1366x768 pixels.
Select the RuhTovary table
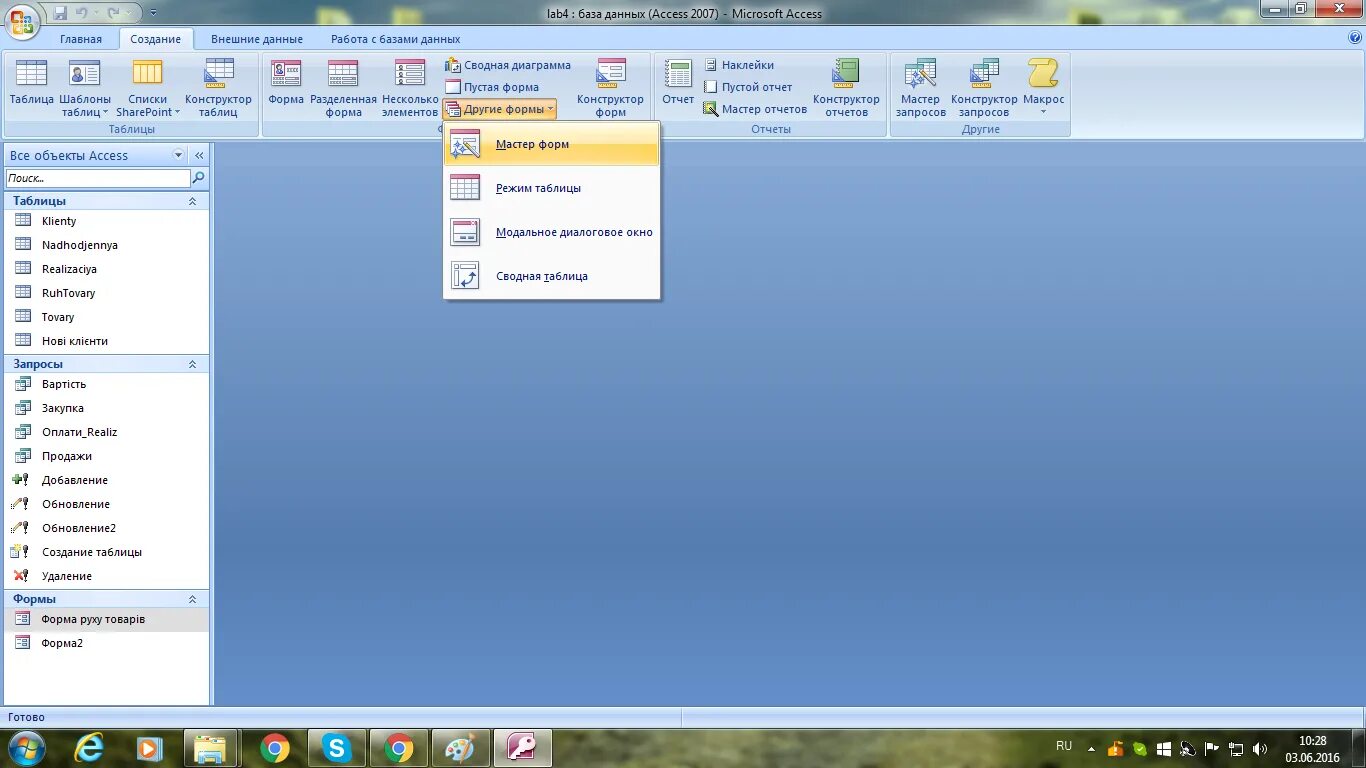[x=106, y=293]
